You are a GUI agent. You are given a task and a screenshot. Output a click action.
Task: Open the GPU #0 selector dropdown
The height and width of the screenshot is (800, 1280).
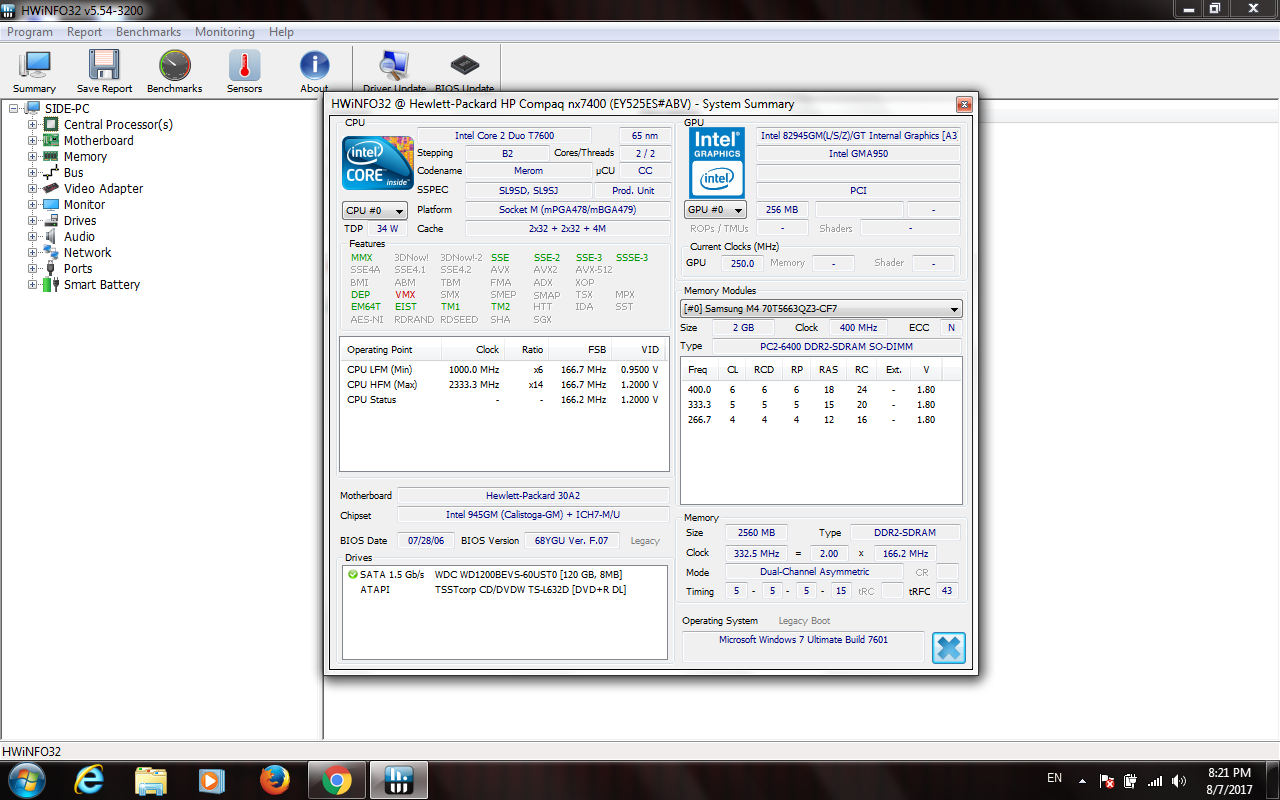715,210
